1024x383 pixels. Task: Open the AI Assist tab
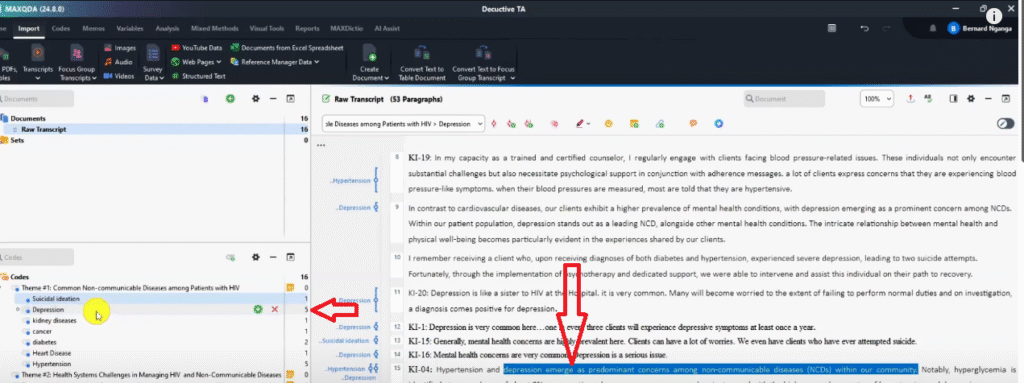[x=387, y=29]
